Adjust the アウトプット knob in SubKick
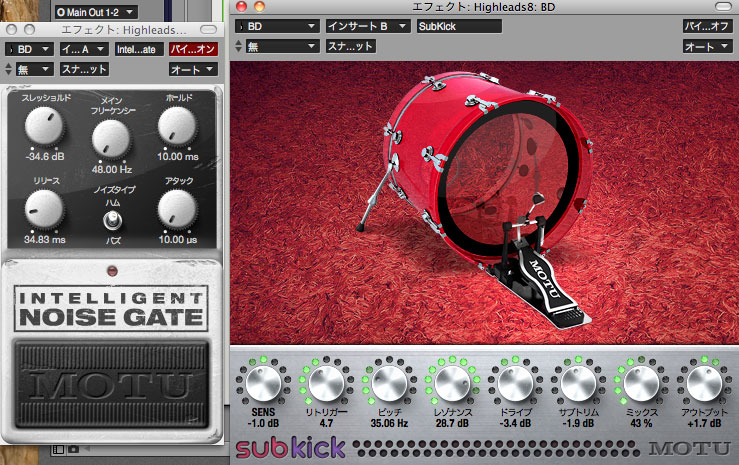 (704, 383)
